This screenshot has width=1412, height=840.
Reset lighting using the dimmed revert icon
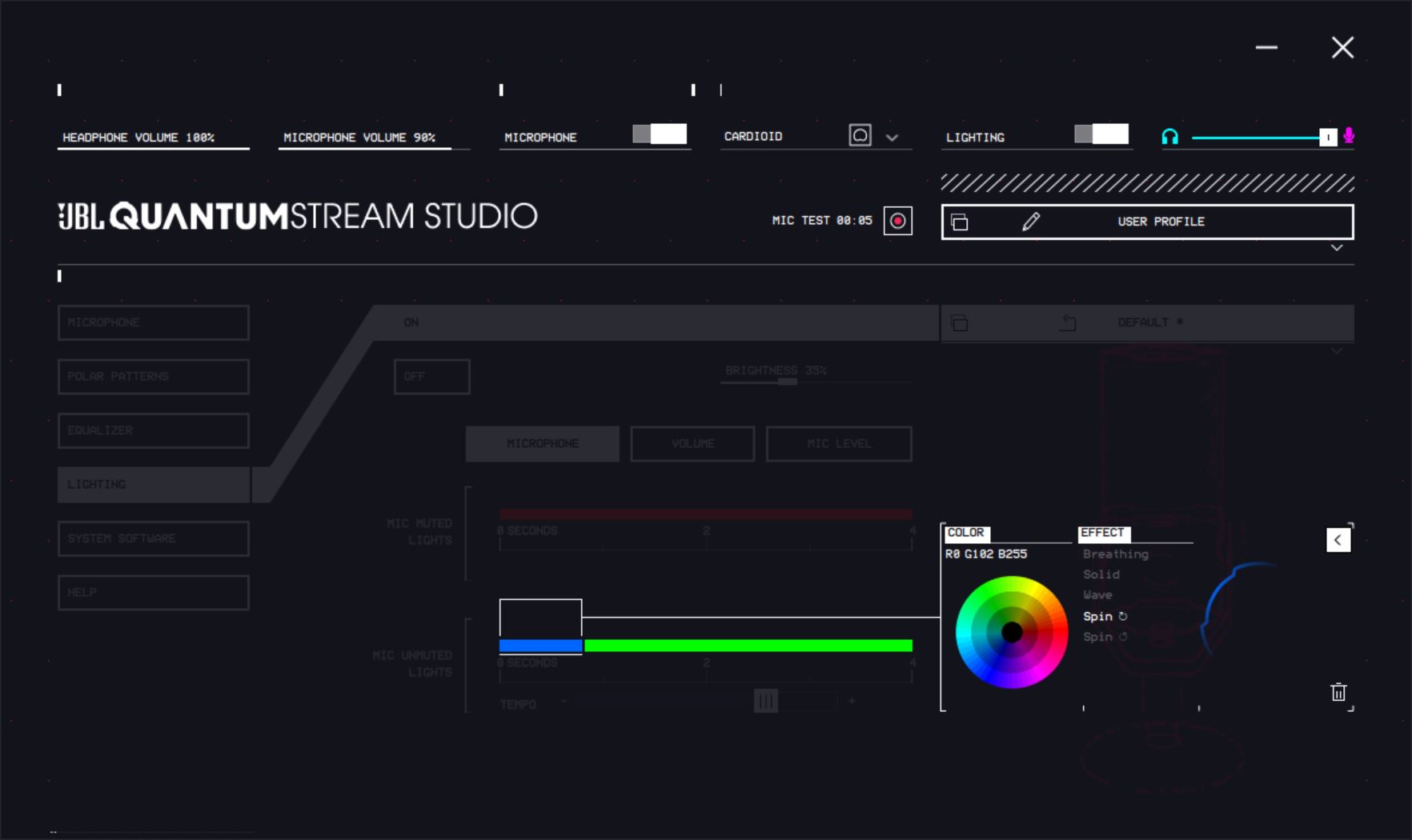tap(1068, 322)
